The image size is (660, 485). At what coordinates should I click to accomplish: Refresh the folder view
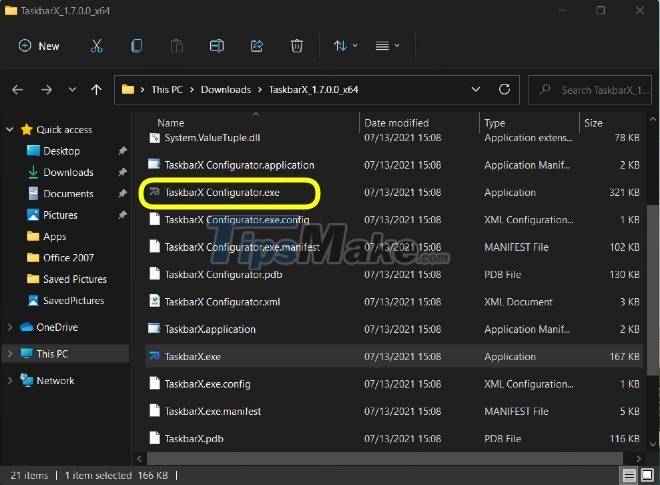[504, 90]
